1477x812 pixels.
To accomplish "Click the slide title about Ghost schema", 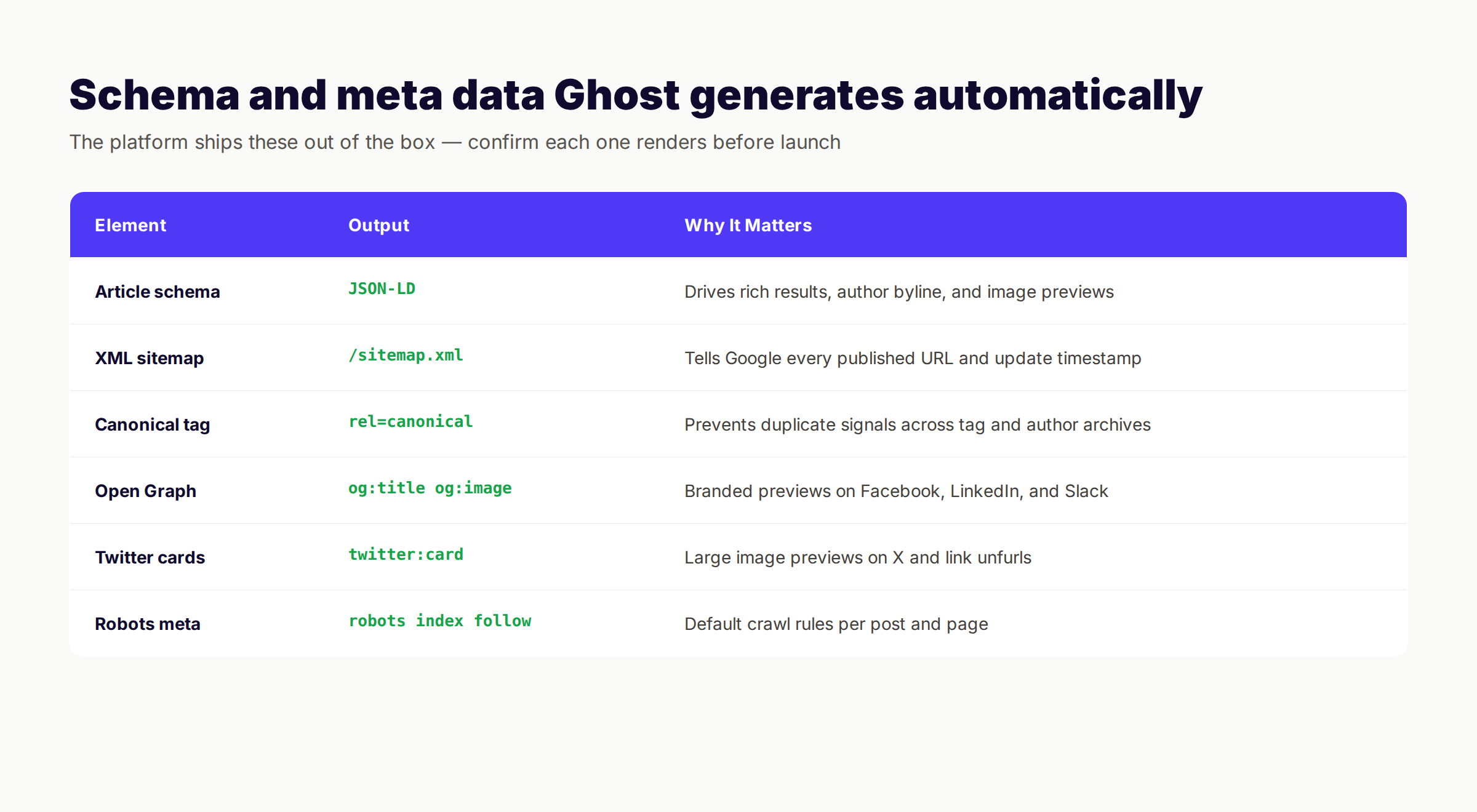I will click(x=636, y=95).
